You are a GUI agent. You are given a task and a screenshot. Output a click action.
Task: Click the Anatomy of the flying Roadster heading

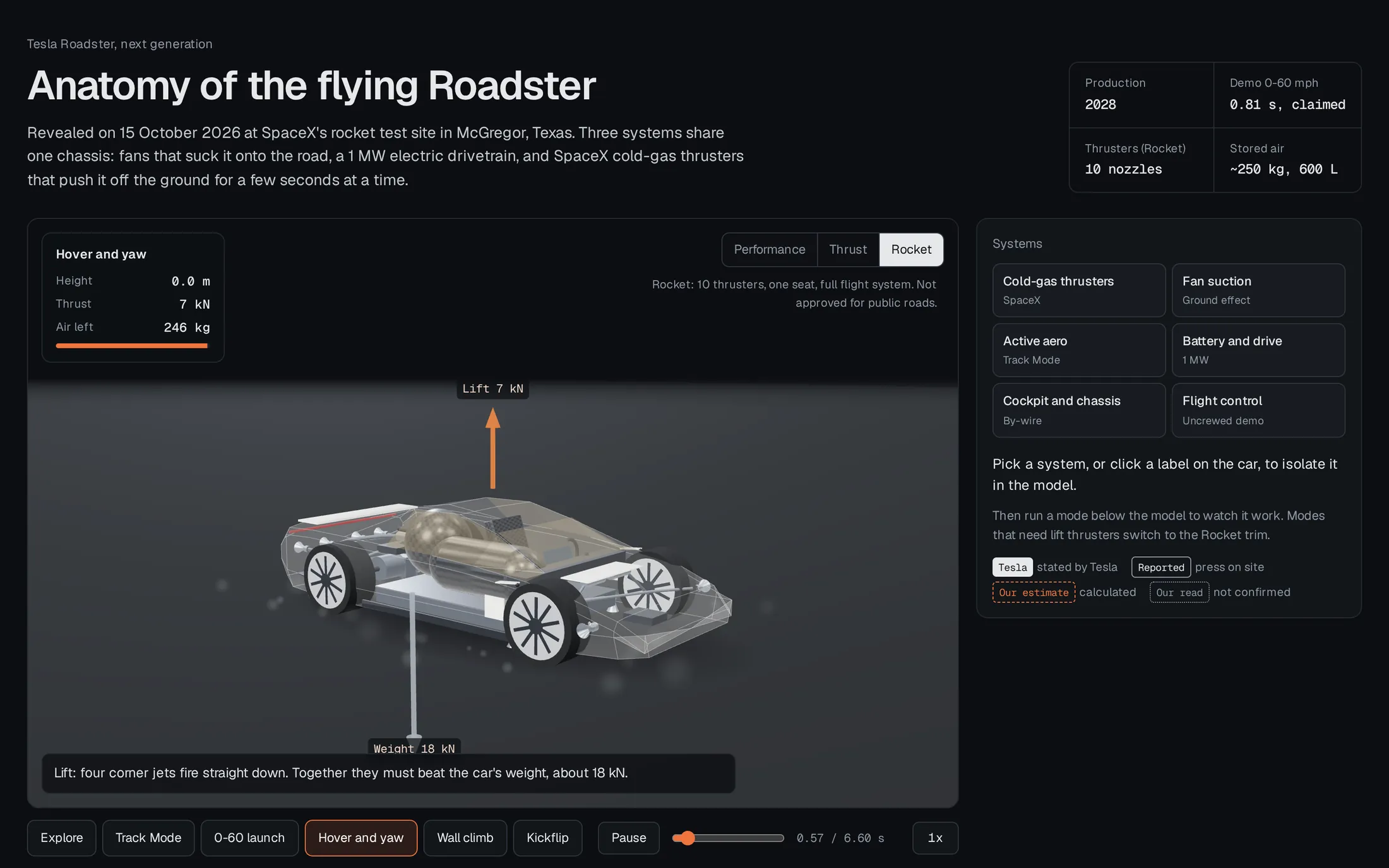[x=311, y=85]
